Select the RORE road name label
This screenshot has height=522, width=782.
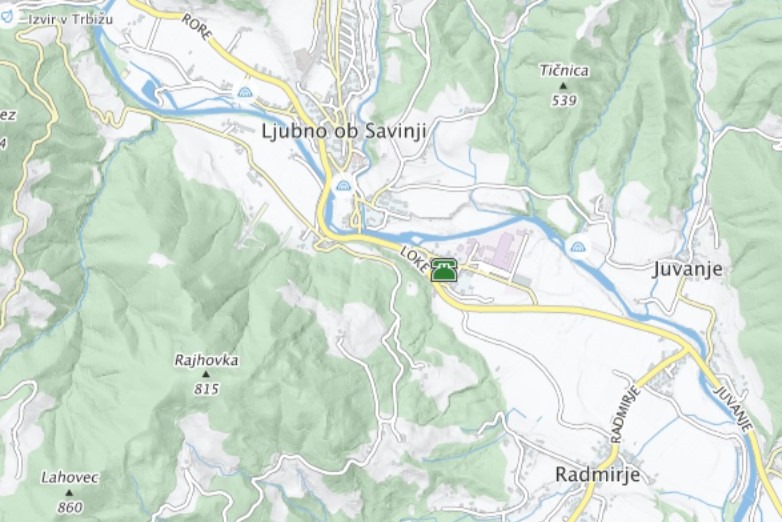click(x=197, y=27)
